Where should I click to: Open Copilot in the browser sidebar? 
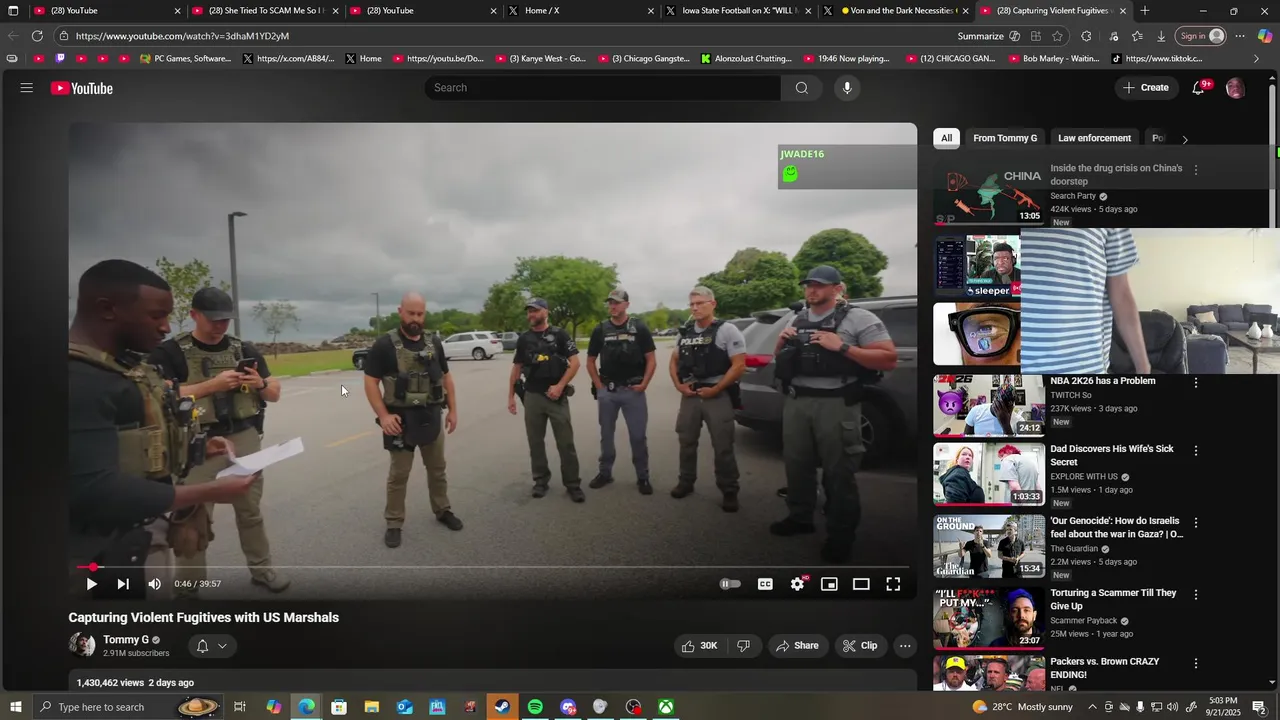click(x=1265, y=36)
